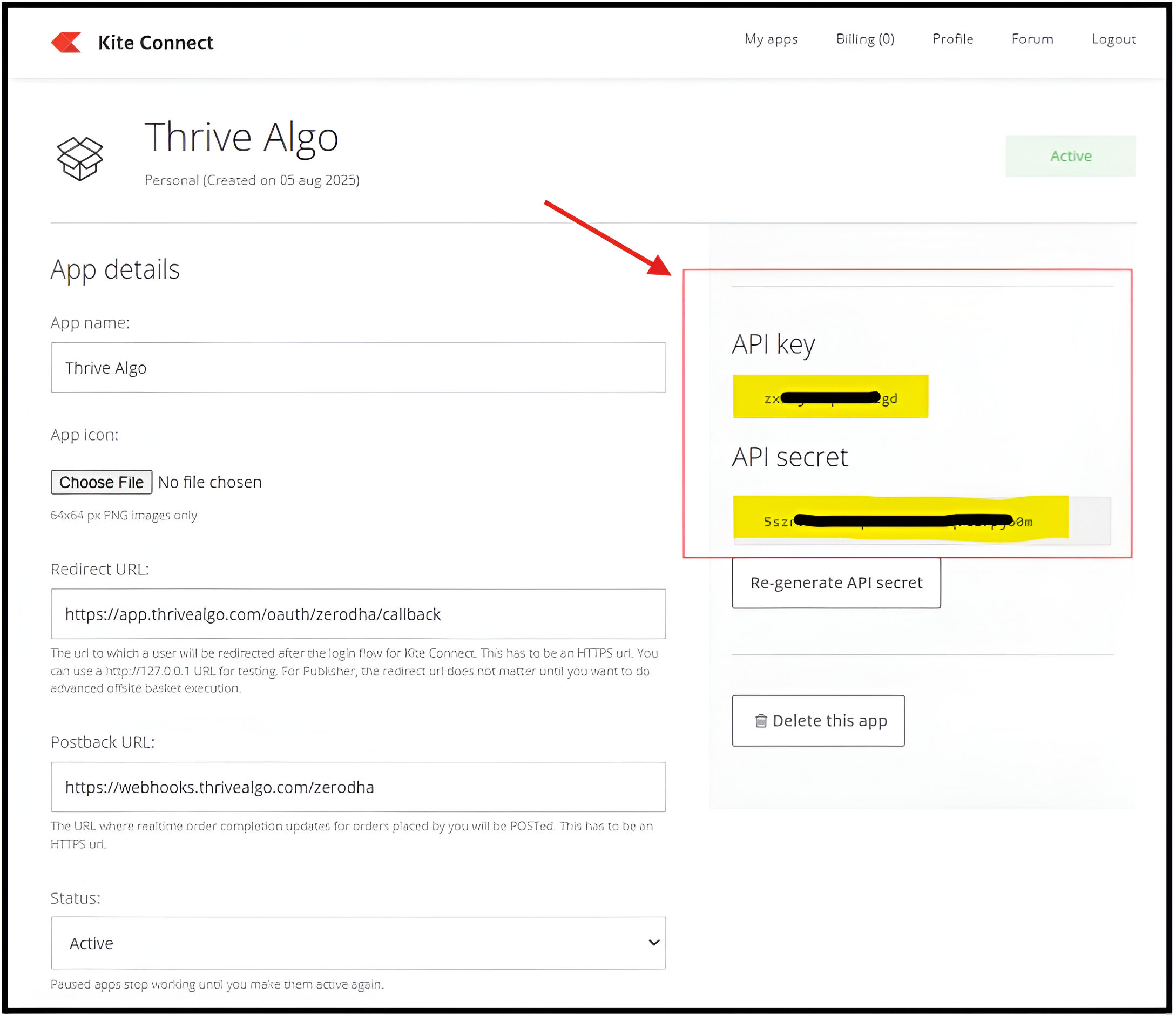Click the highlighted API key value
Viewport: 1176px width, 1015px height.
click(830, 397)
